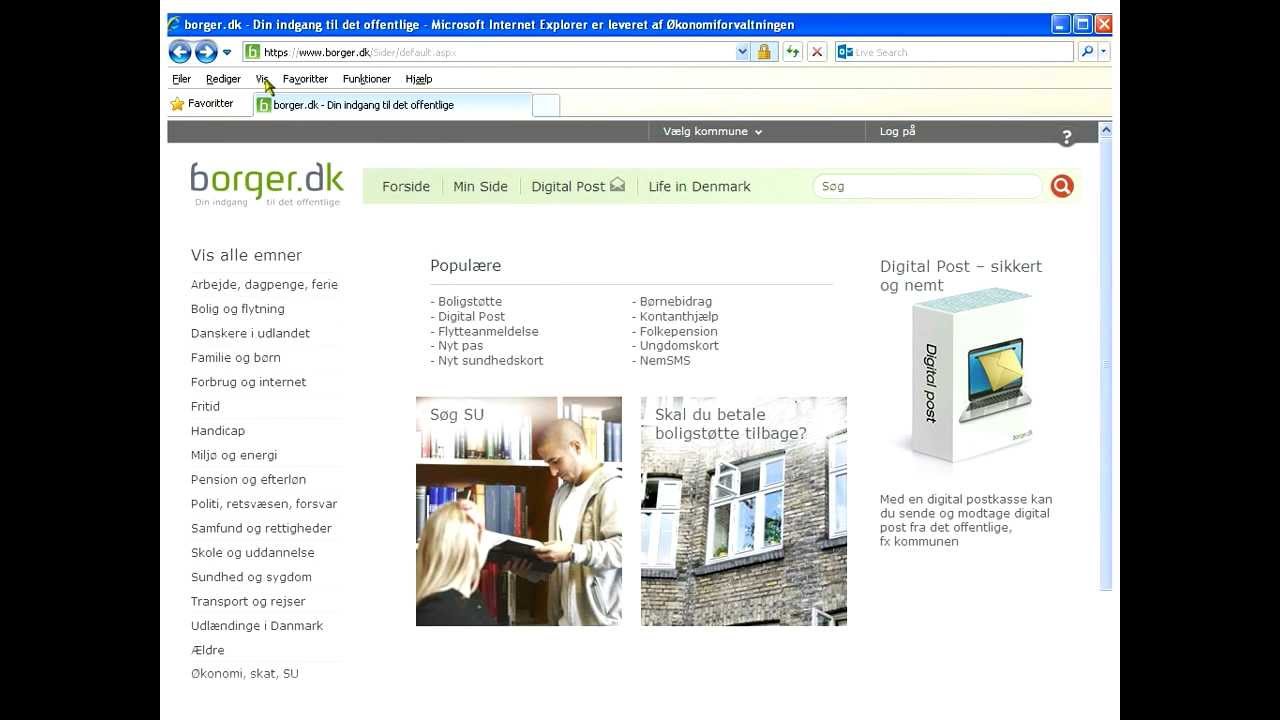
Task: Open Familie og børn topic
Action: click(236, 358)
